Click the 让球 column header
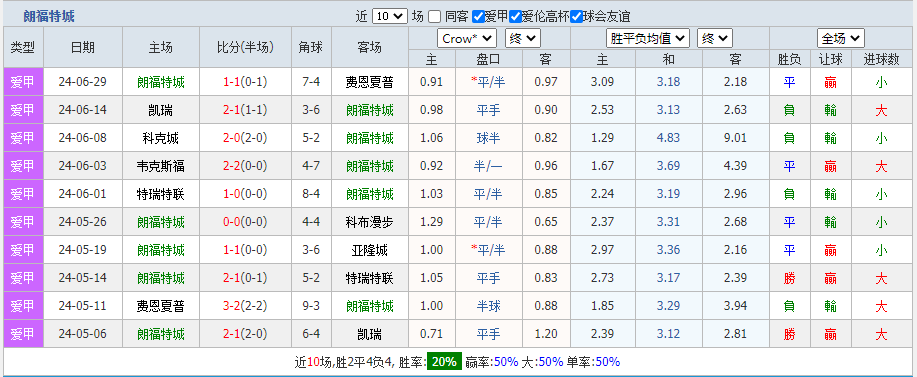Viewport: 917px width, 377px height. tap(830, 59)
